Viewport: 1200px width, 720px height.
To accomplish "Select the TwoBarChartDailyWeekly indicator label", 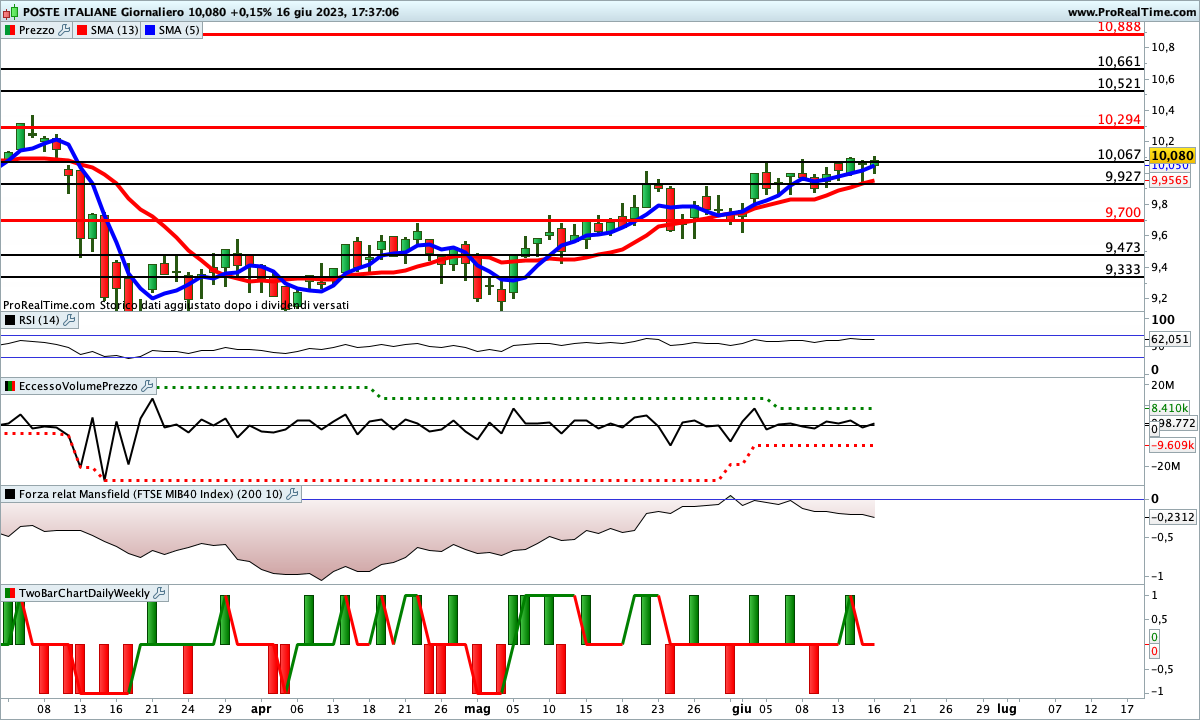I will (85, 593).
